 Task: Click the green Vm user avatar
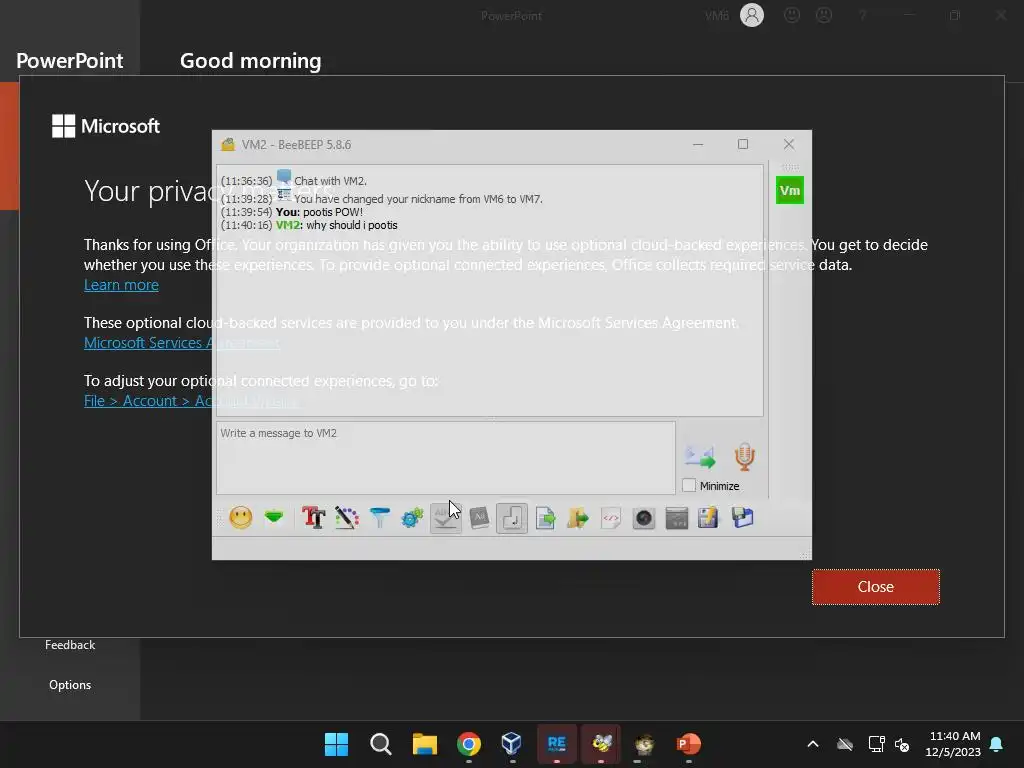[790, 190]
